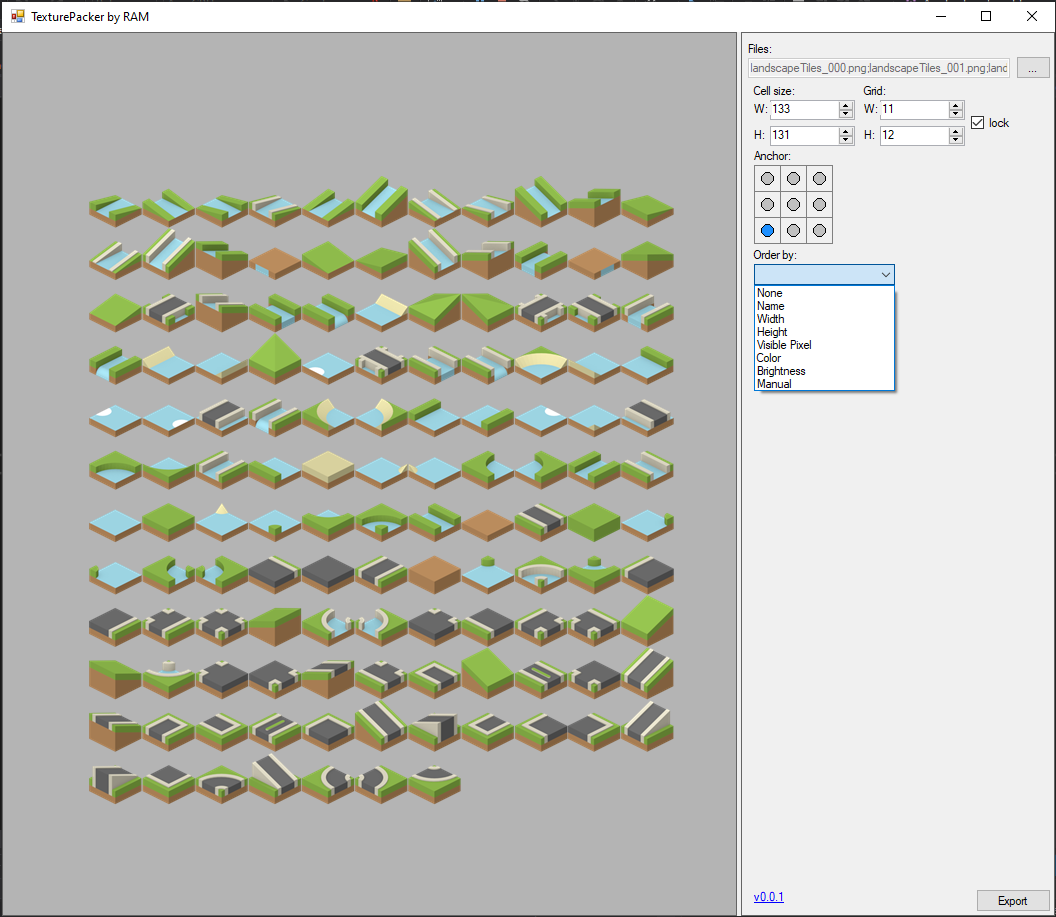Viewport: 1056px width, 917px height.
Task: Click the TexturePacker icon in the title bar
Action: 17,16
